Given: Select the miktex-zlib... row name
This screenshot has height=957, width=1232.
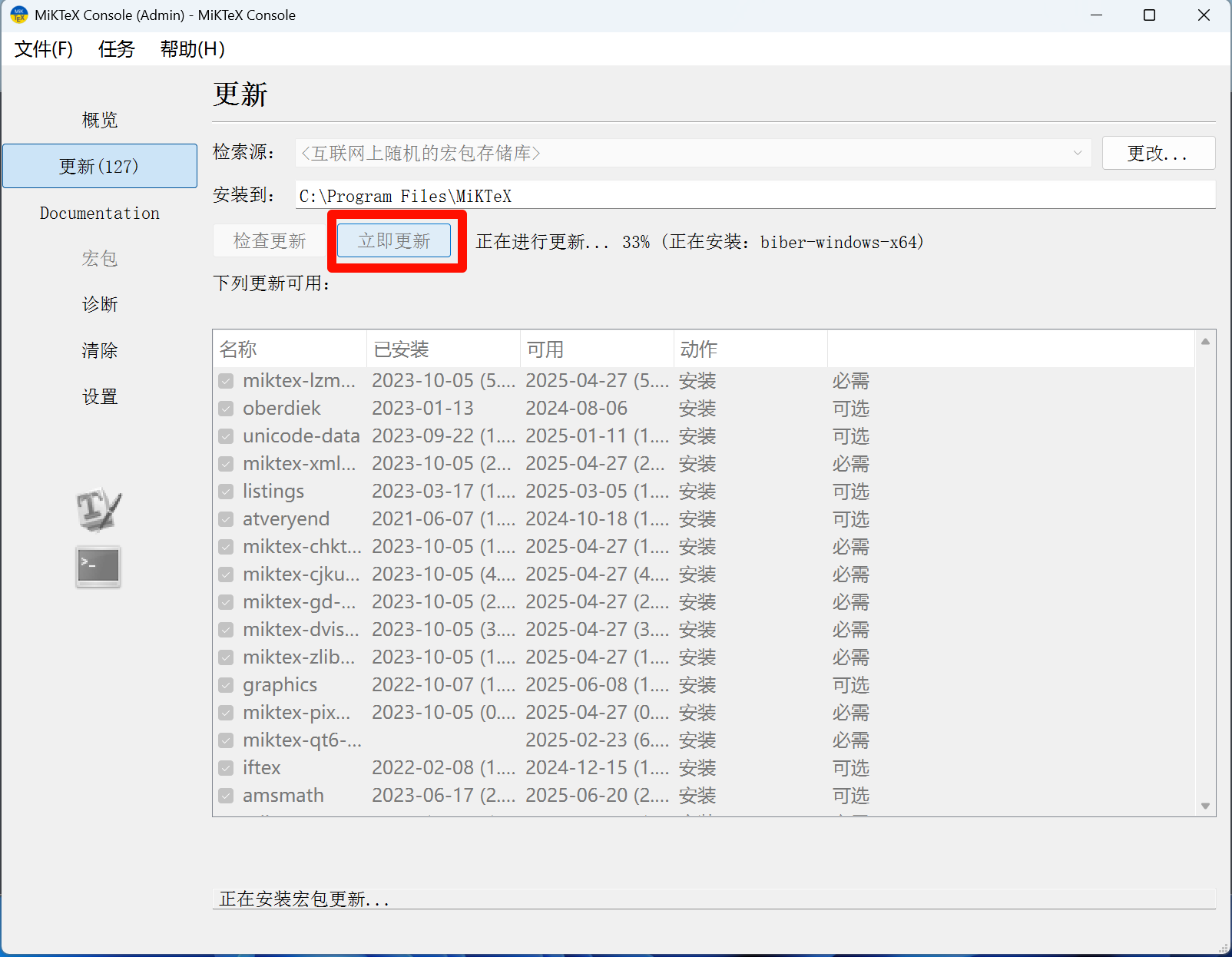Looking at the screenshot, I should coord(299,657).
